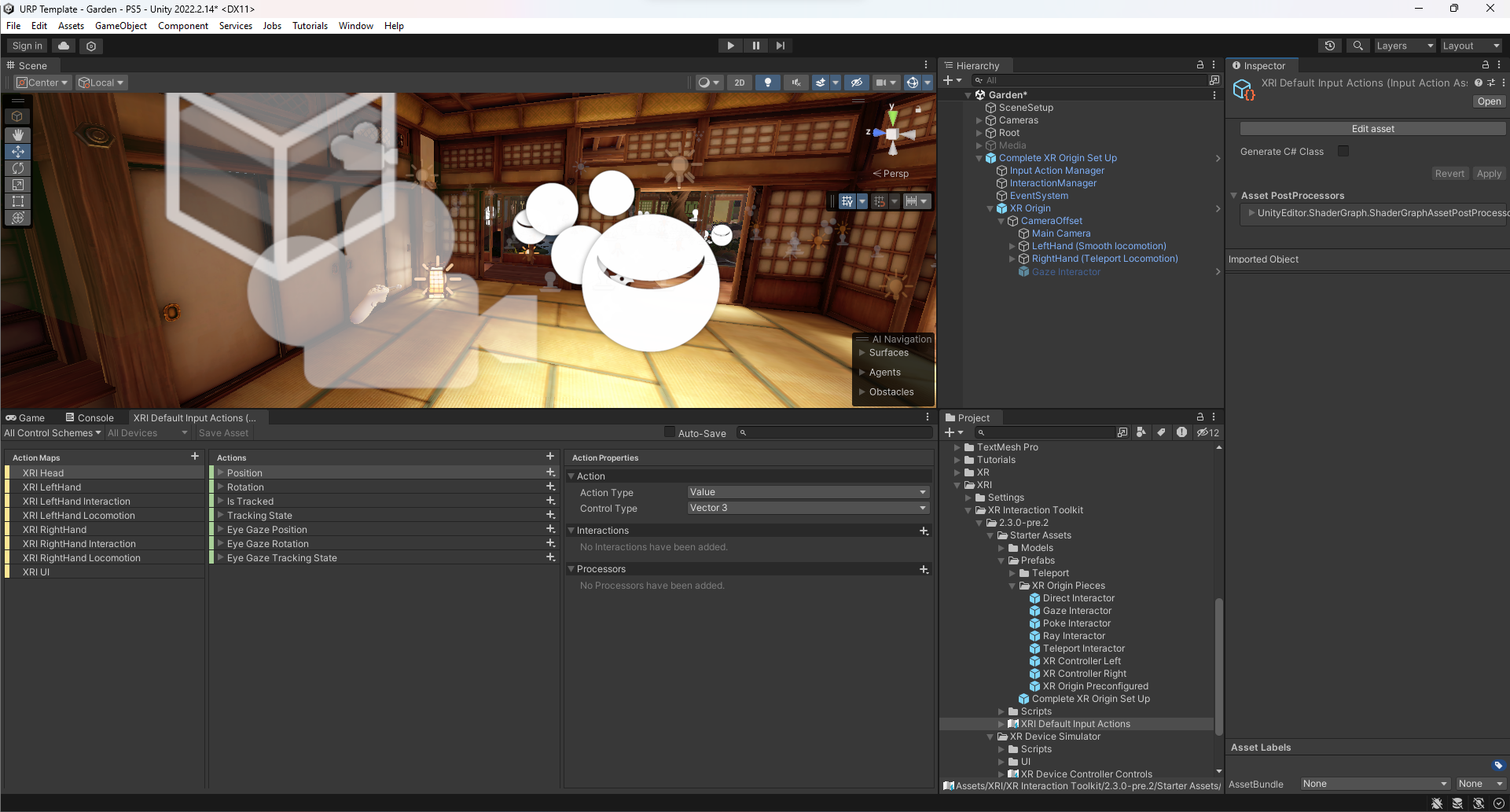Click the Edit asset button
Screen dimensions: 1510x812
click(x=1372, y=129)
